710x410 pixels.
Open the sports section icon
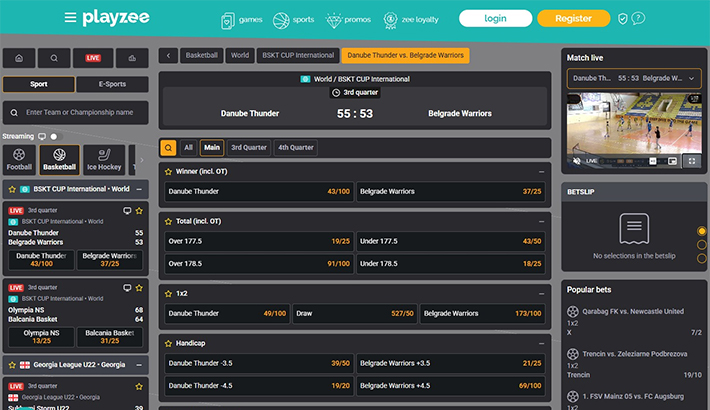click(x=281, y=20)
